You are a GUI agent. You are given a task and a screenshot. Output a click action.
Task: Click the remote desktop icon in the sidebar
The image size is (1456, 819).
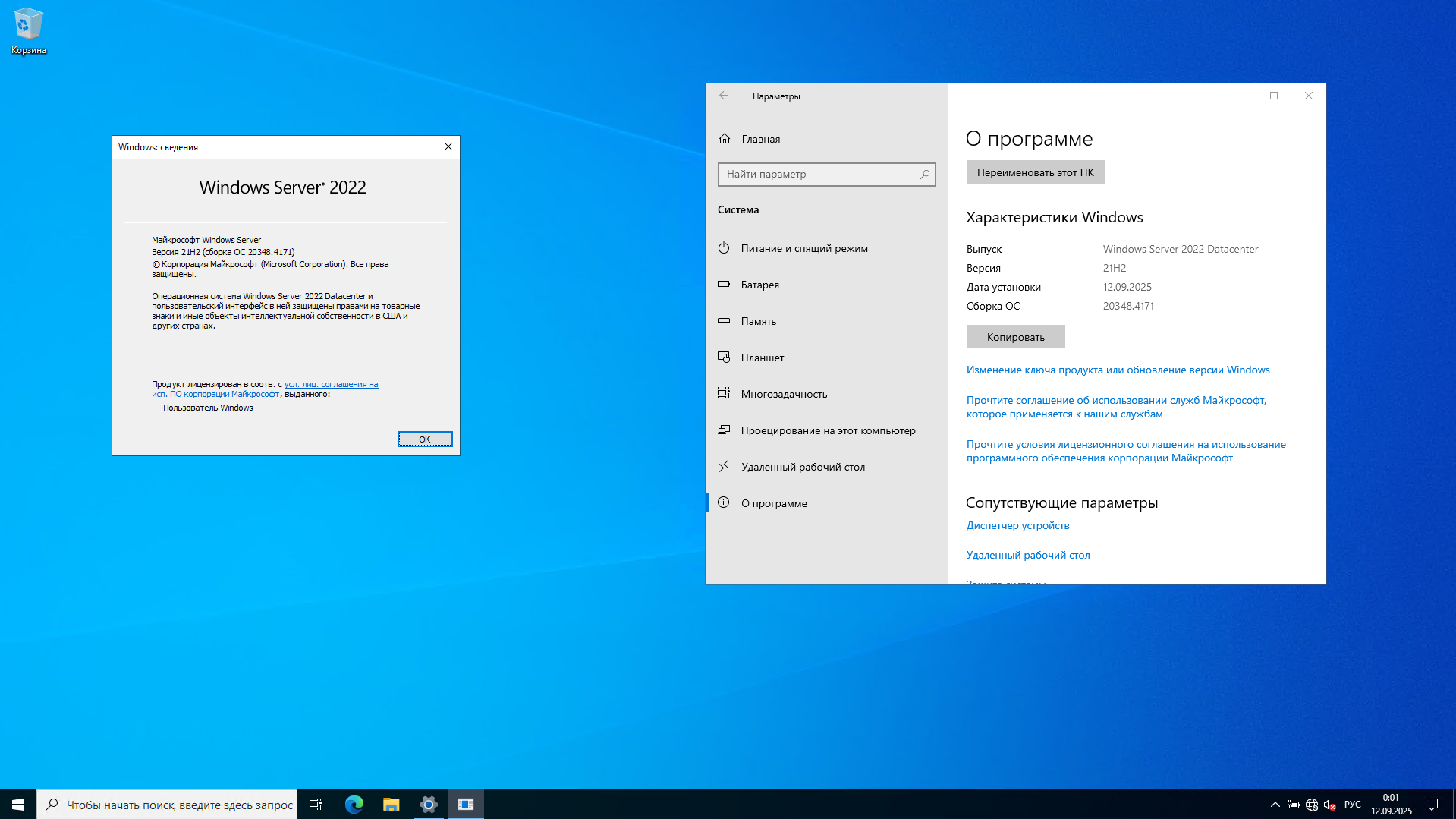[724, 466]
